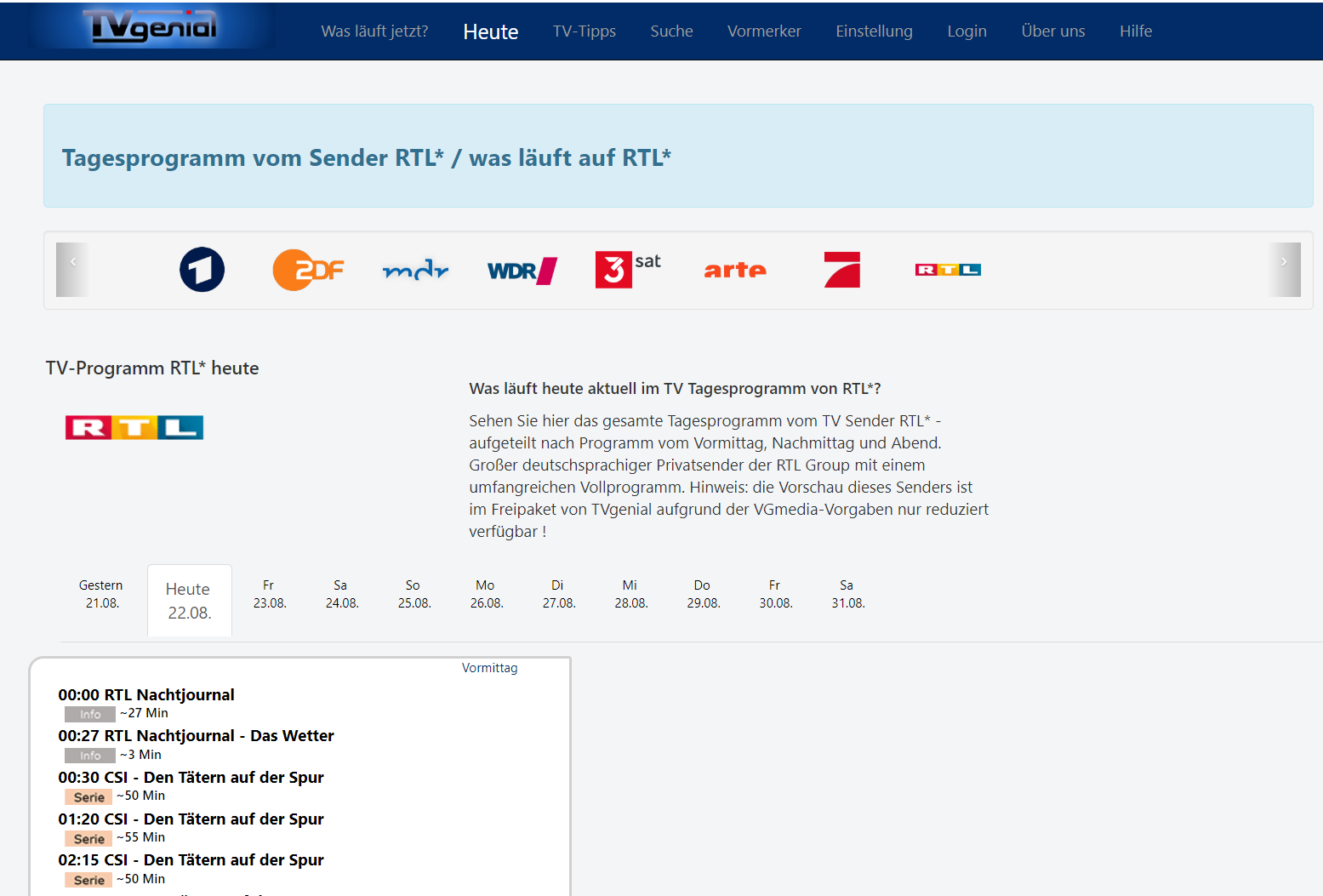
Task: Click the TV-Programm RTL* heute heading
Action: click(152, 368)
